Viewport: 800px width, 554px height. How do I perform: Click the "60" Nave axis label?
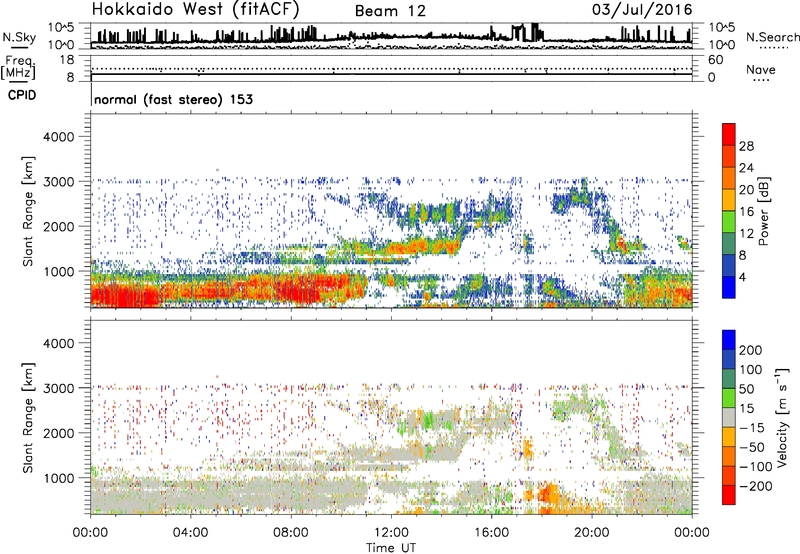[715, 60]
